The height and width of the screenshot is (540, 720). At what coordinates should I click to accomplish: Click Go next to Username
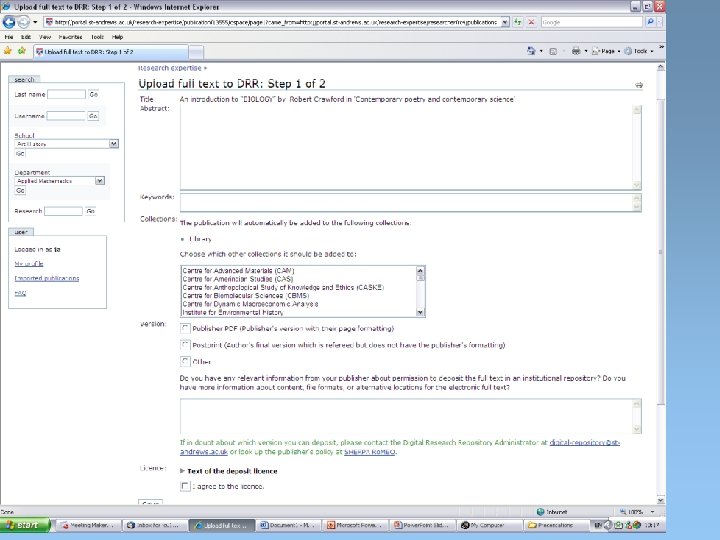[93, 116]
